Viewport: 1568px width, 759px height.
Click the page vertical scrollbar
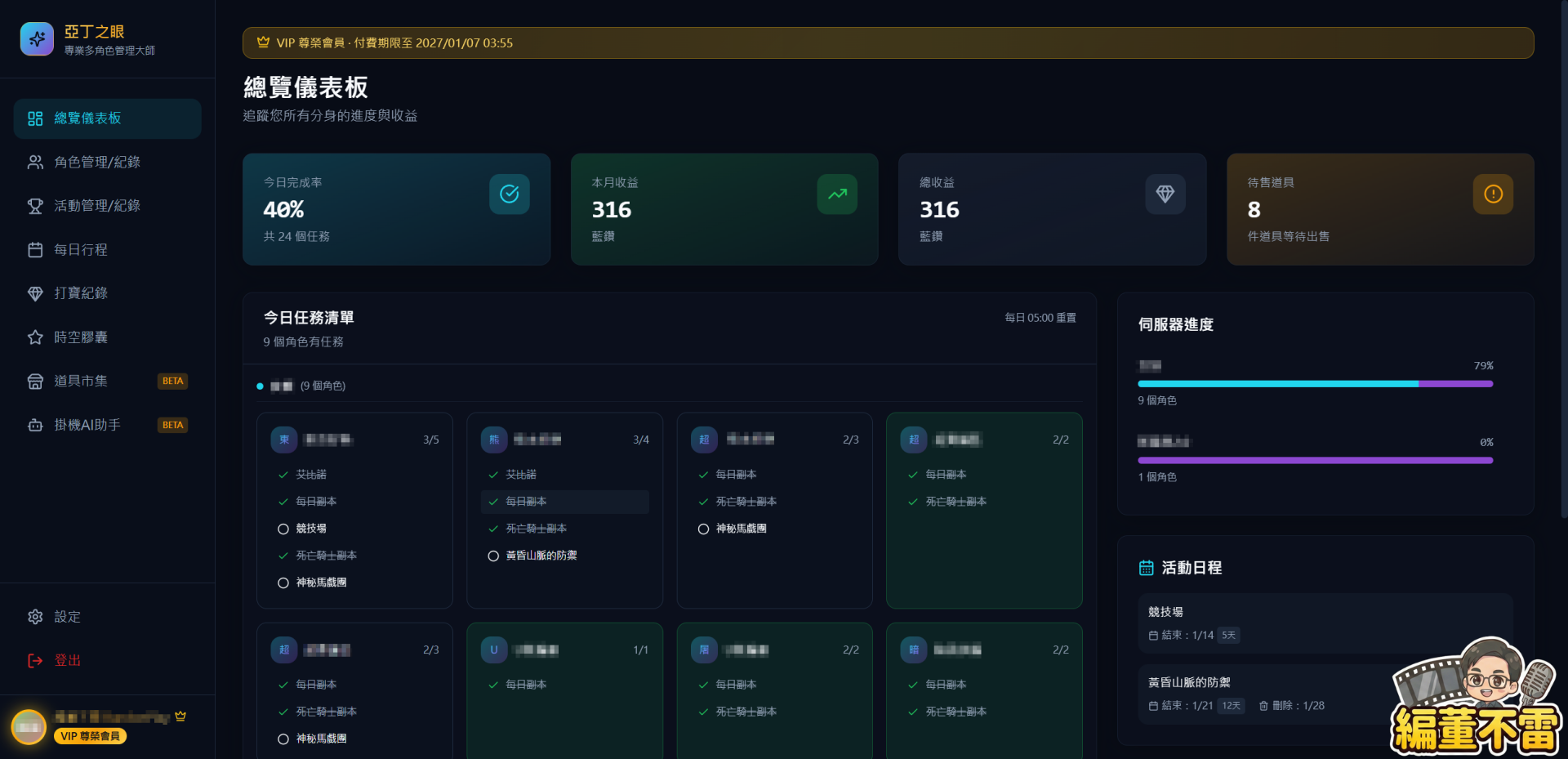pyautogui.click(x=1563, y=259)
